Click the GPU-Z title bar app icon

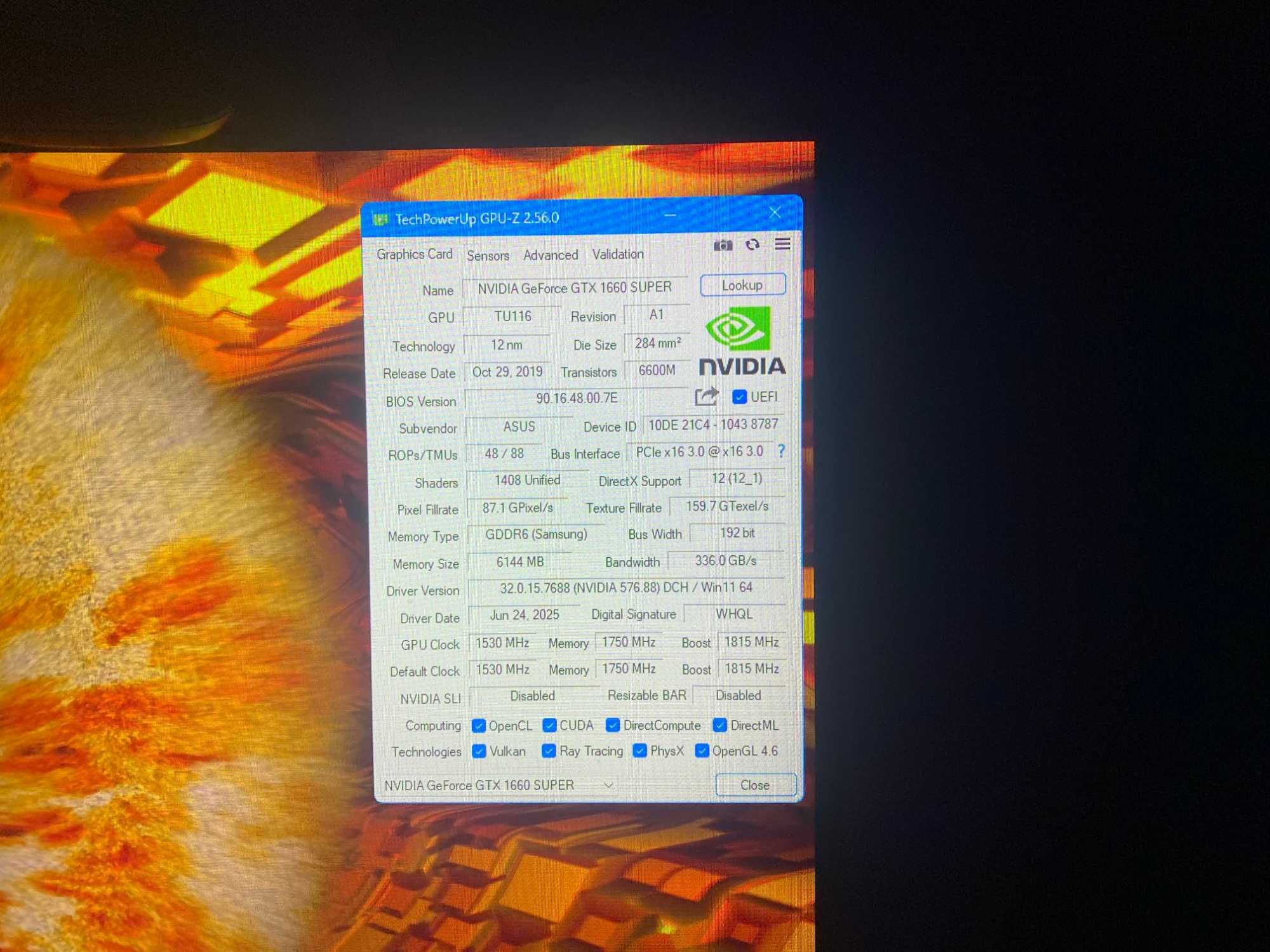[380, 220]
